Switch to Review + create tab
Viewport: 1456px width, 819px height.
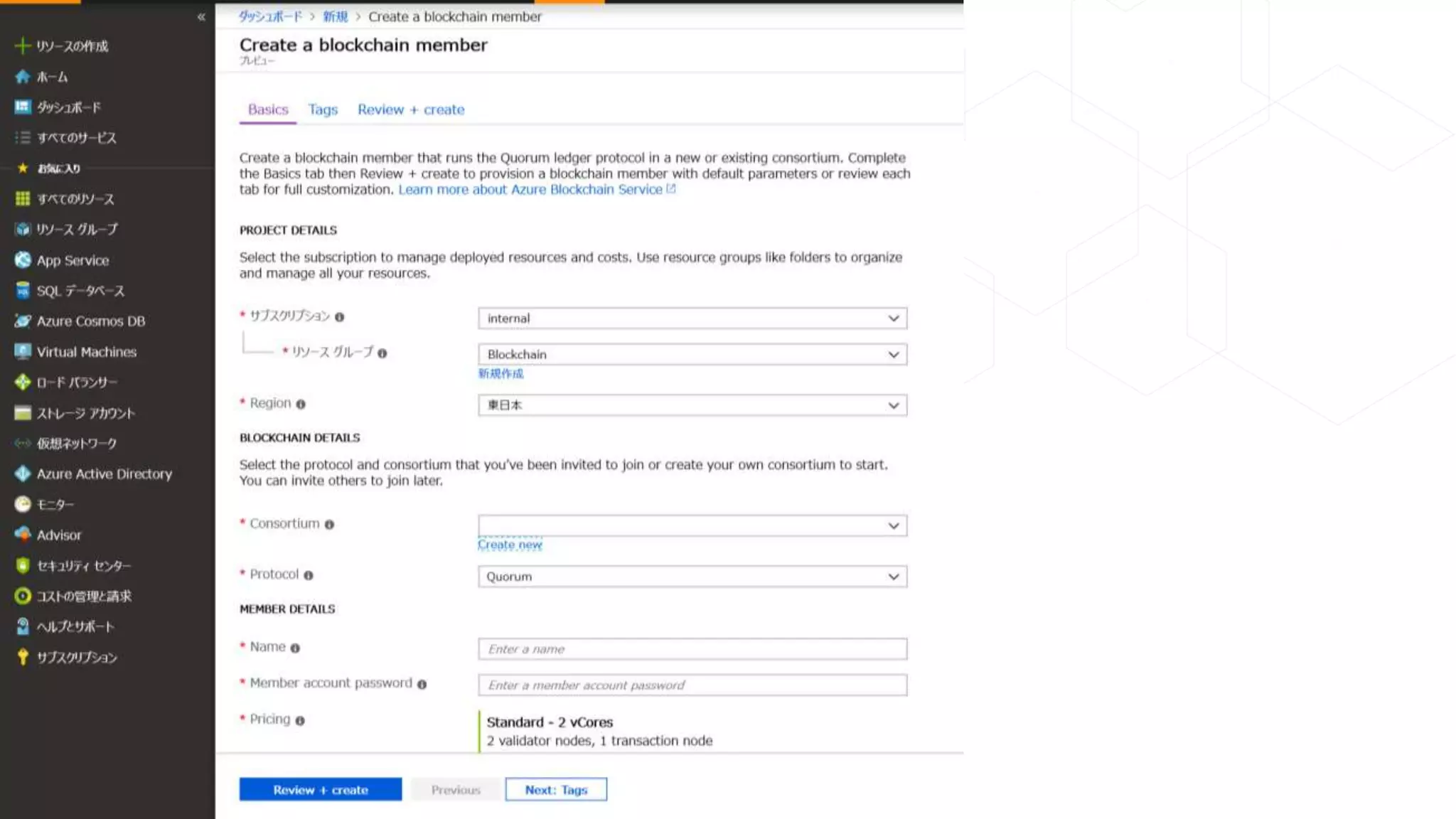click(410, 109)
